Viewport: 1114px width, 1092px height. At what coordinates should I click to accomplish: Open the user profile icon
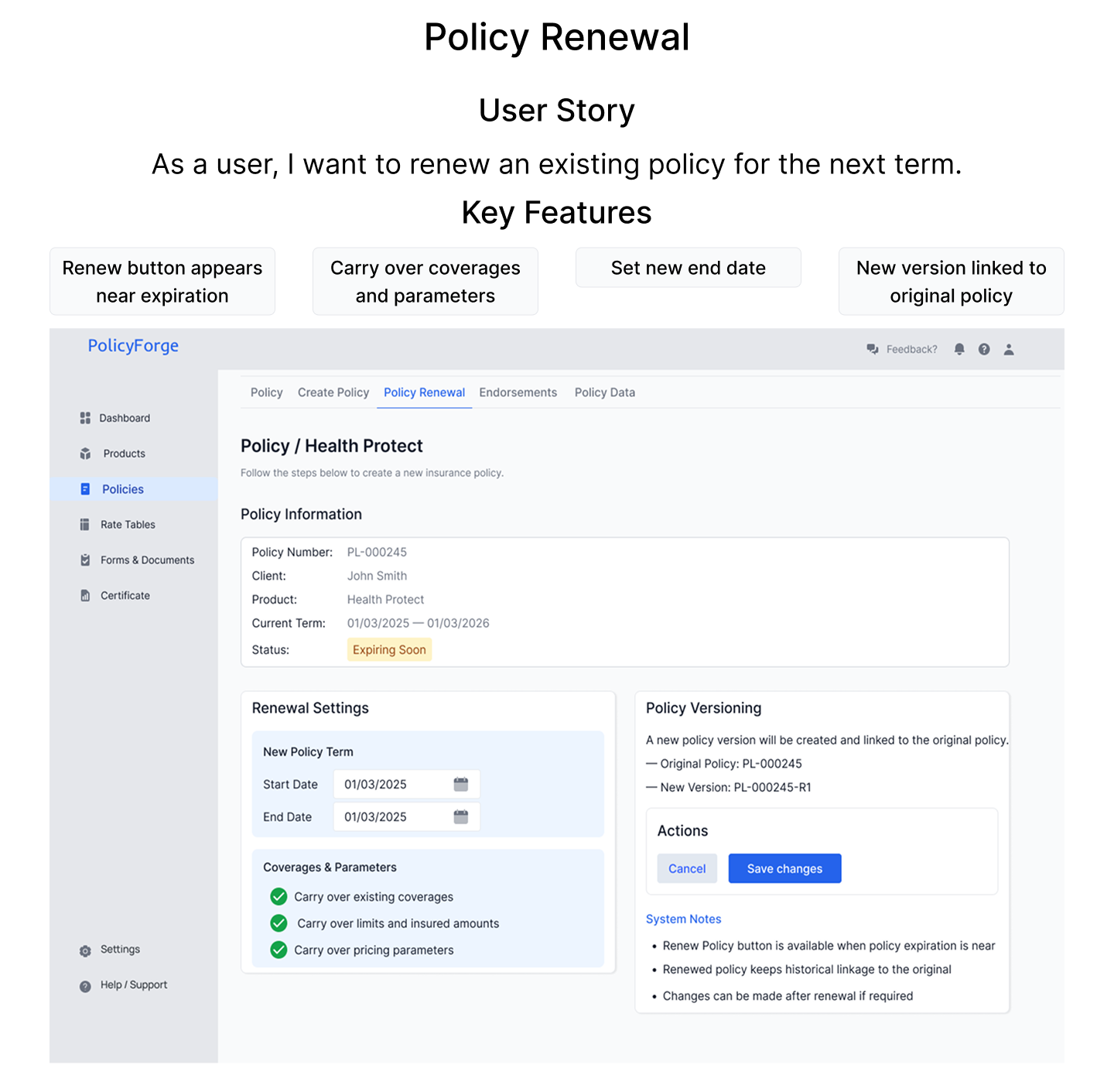[x=1009, y=349]
